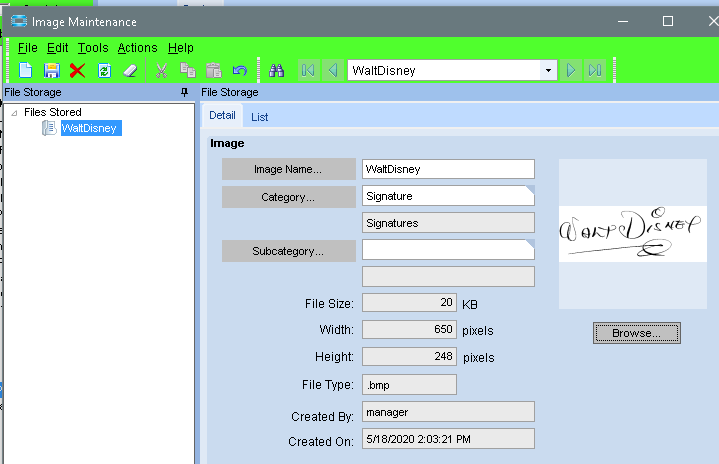Click the New document toolbar icon

[x=26, y=71]
